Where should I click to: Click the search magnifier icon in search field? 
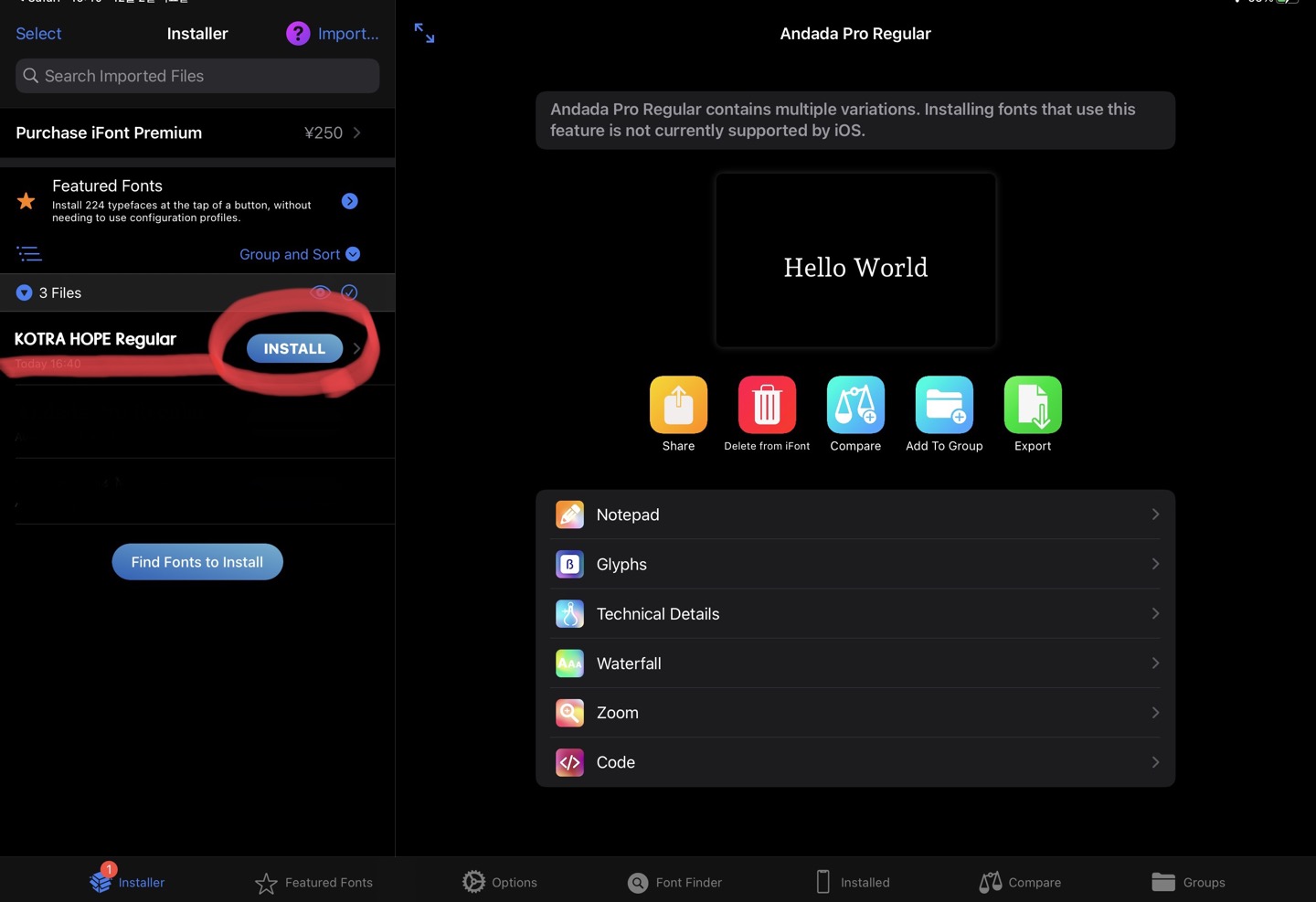click(x=31, y=76)
